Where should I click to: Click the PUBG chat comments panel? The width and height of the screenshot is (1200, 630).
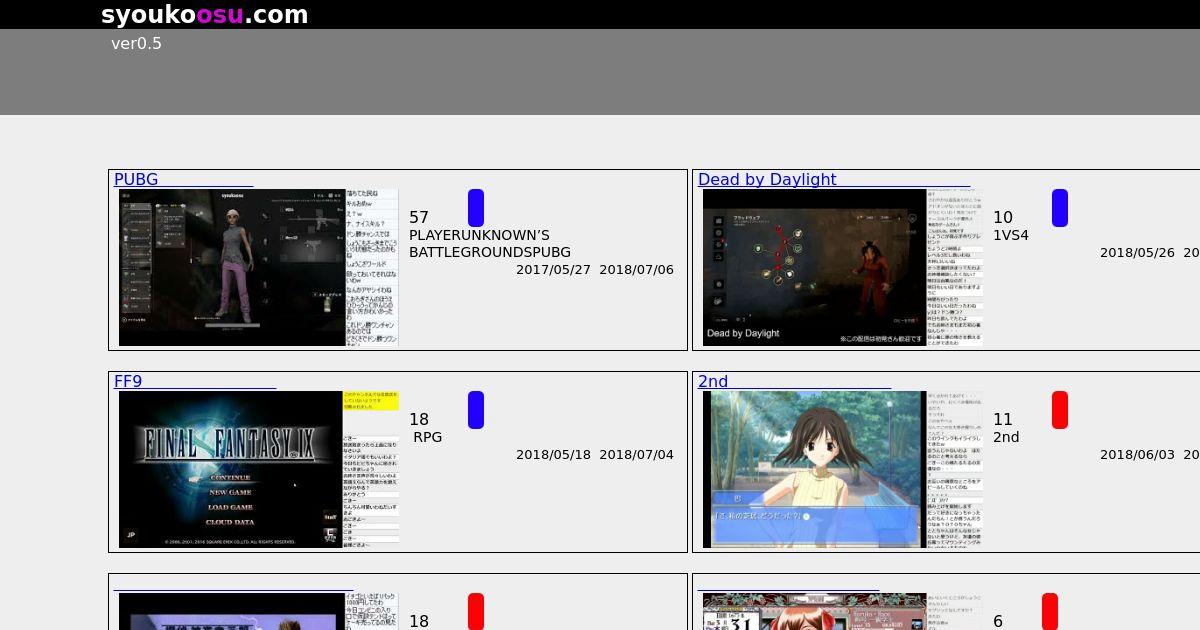(x=371, y=267)
